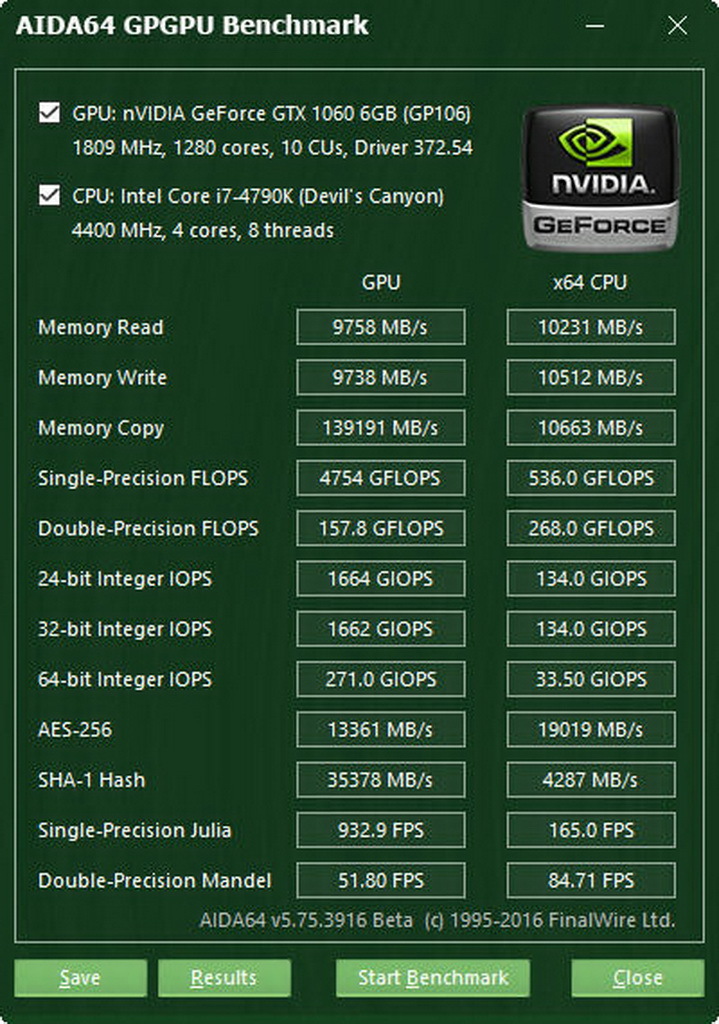Select the GPU Memory Copy result 139191 MB/s

380,428
